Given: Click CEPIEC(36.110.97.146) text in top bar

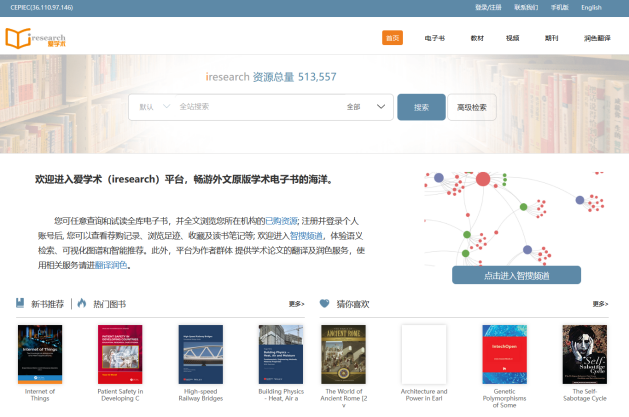Looking at the screenshot, I should click(42, 7).
